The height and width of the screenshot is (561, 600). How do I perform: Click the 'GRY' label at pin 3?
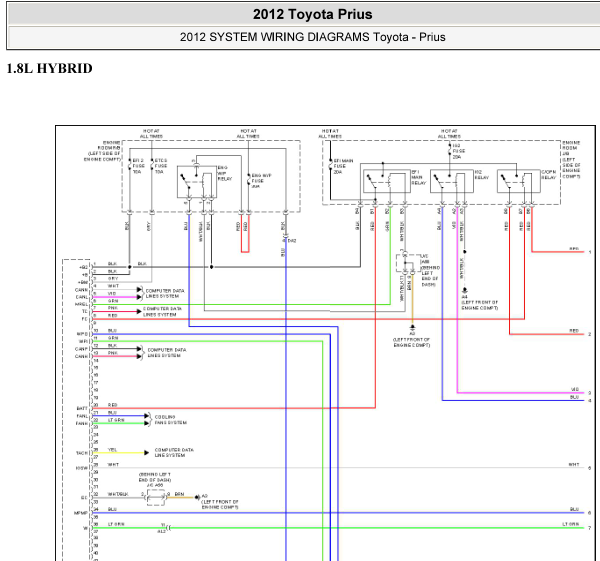pos(113,279)
